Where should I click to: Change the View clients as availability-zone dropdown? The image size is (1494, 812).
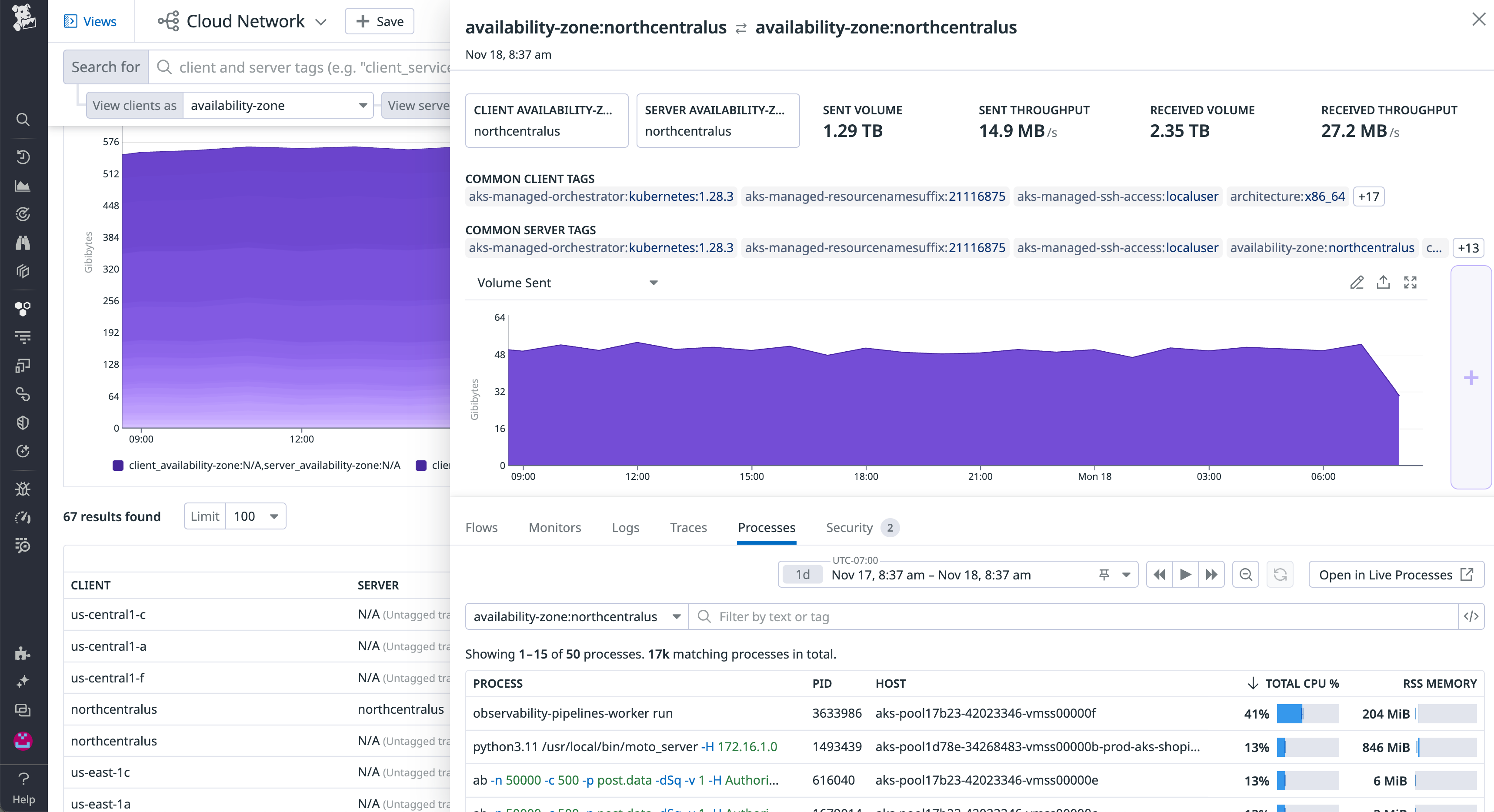click(x=278, y=105)
